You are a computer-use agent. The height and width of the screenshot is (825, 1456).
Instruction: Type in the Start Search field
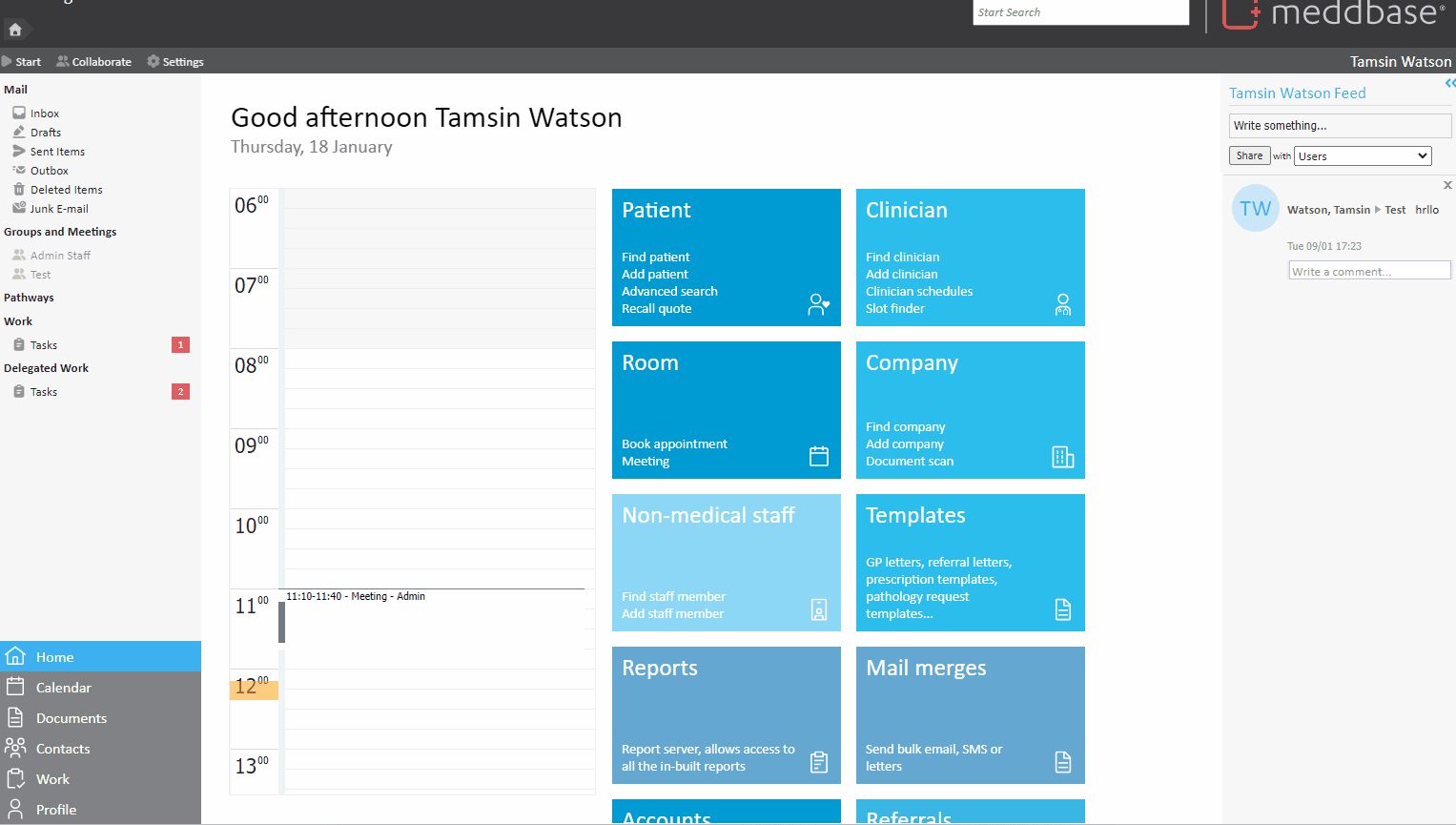1079,12
